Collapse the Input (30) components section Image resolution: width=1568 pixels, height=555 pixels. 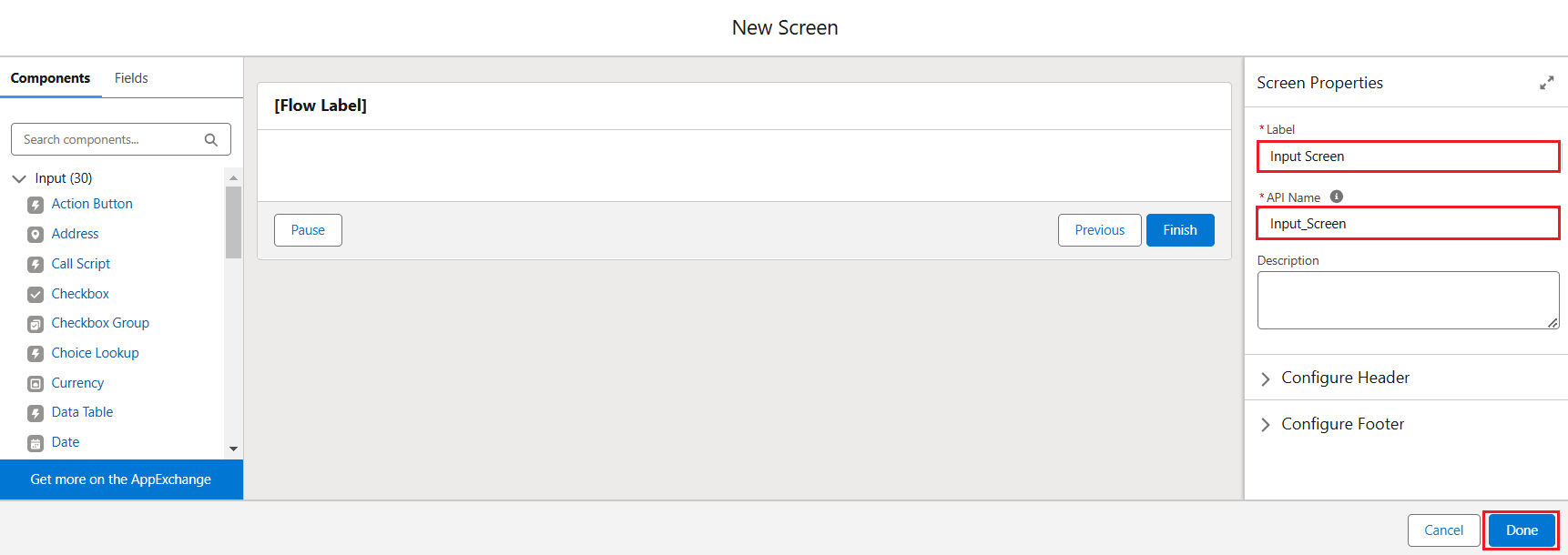point(19,178)
